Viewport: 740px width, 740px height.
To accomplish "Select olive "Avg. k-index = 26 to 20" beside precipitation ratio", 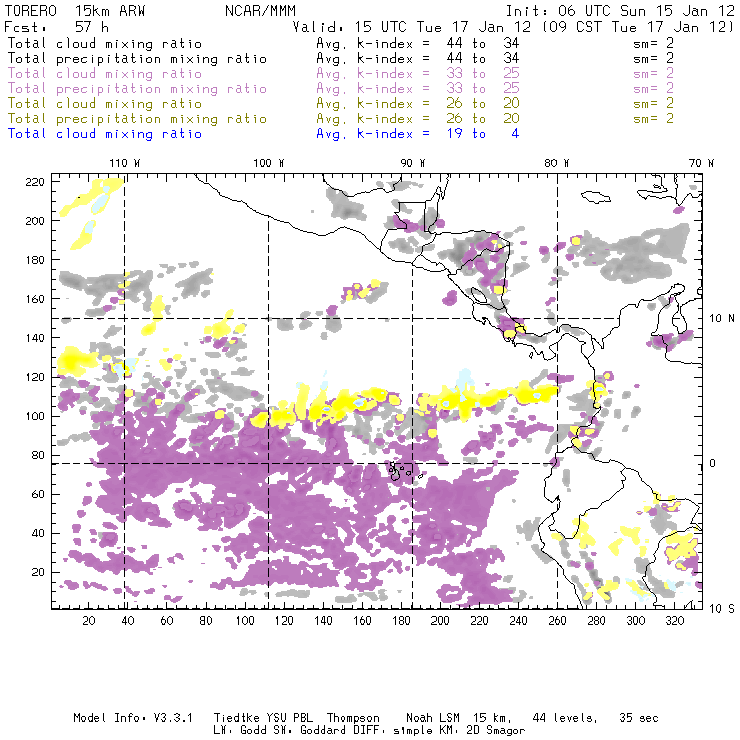I will [418, 119].
